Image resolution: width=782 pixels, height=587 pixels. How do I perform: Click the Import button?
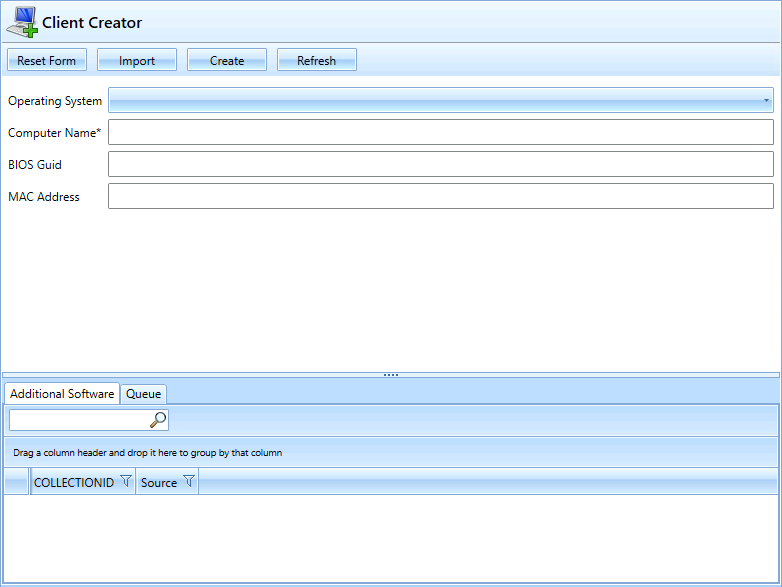137,61
